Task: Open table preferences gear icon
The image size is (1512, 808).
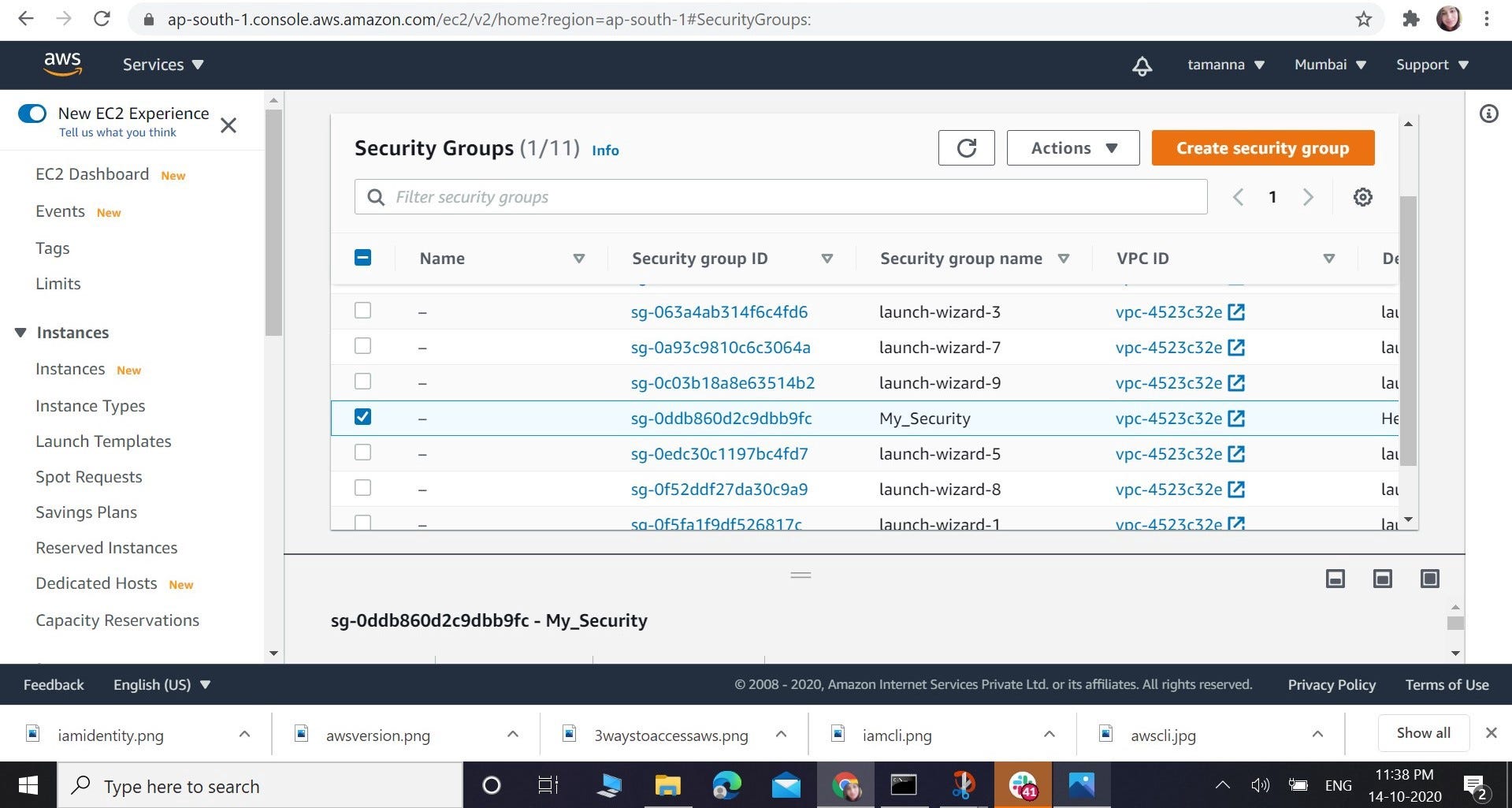Action: coord(1362,197)
